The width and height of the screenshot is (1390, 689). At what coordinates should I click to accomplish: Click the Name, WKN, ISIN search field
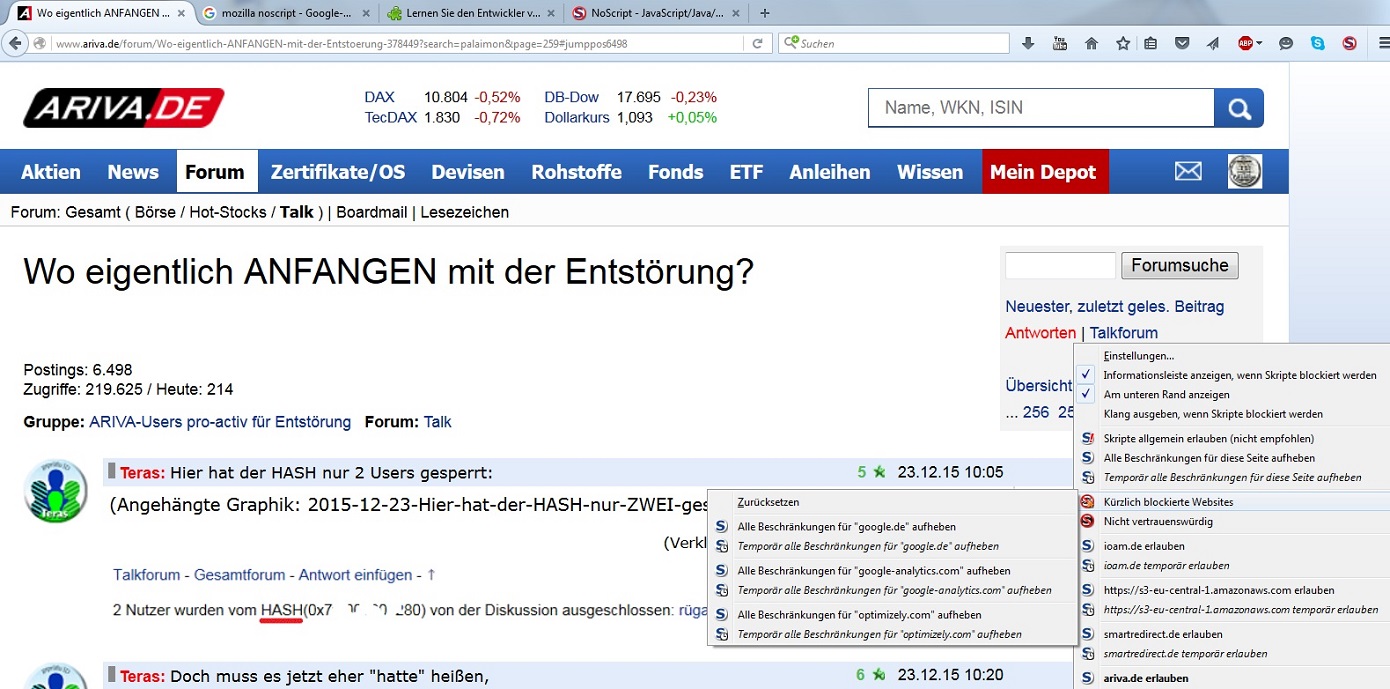[x=1041, y=108]
